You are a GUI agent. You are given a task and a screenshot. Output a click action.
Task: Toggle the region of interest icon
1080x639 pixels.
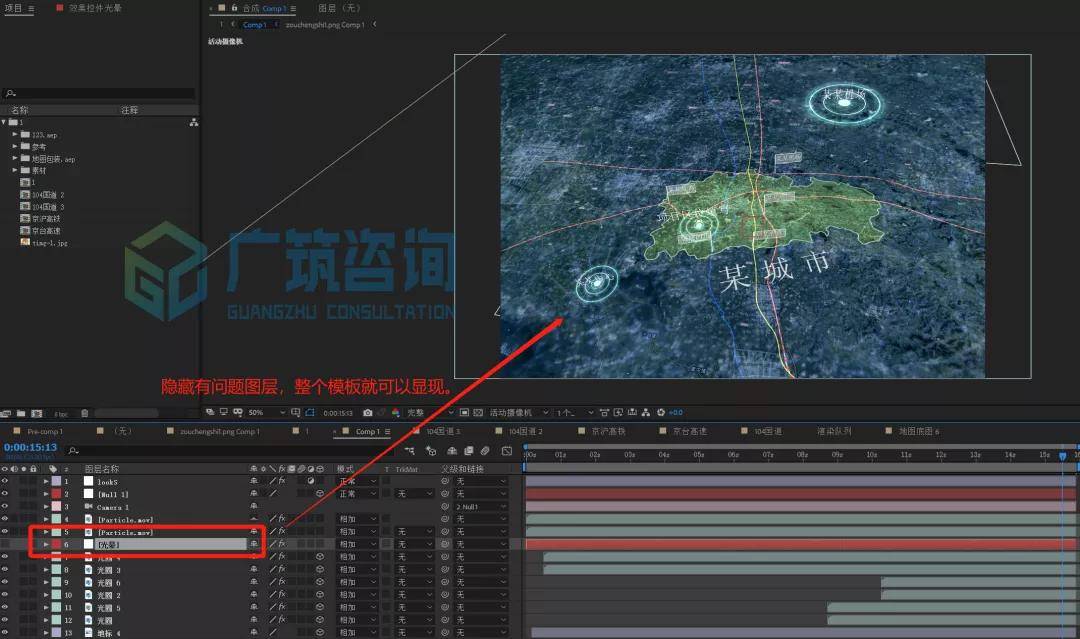(310, 412)
